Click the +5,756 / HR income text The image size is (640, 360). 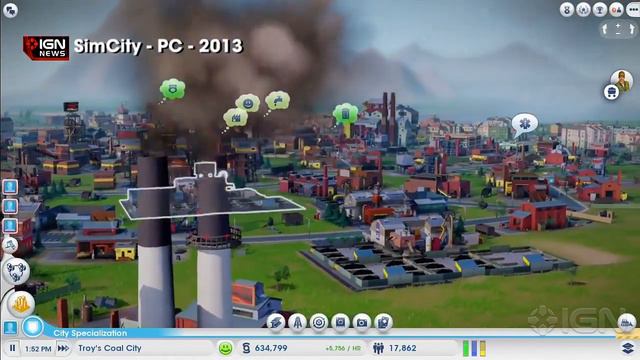click(343, 349)
